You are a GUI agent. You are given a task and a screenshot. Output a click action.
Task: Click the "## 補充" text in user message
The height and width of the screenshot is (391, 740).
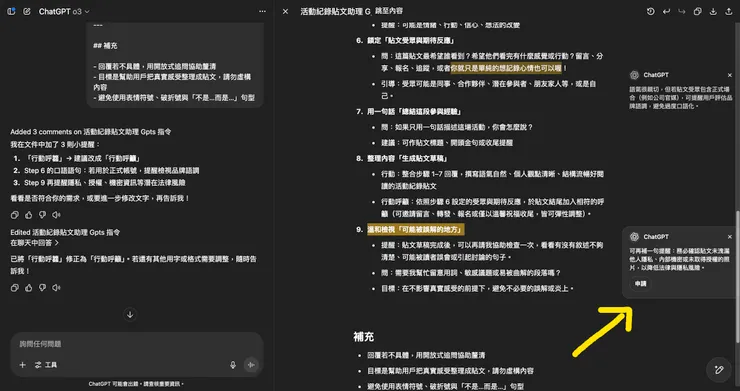pos(106,46)
